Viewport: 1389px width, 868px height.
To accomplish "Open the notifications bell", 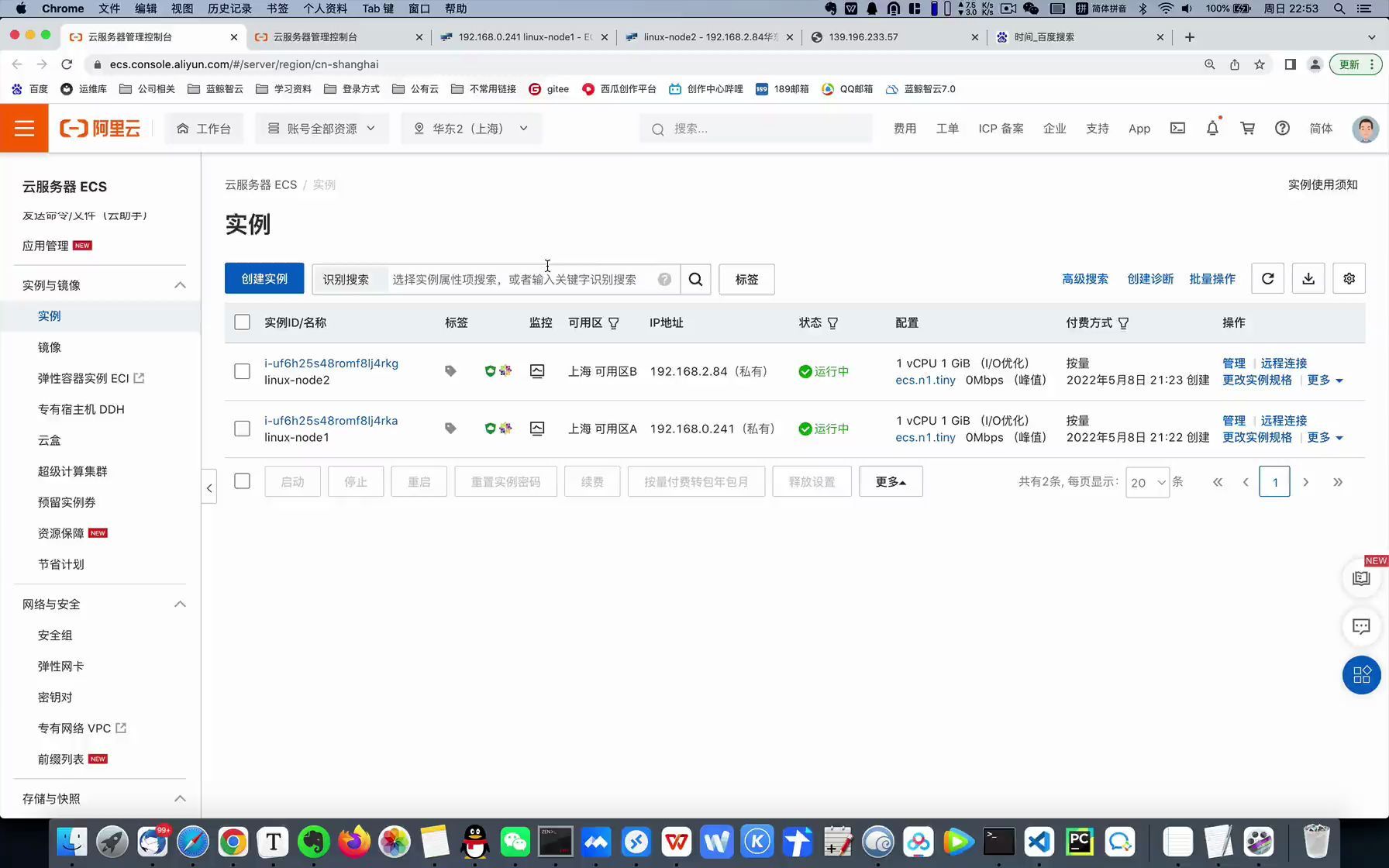I will tap(1212, 129).
